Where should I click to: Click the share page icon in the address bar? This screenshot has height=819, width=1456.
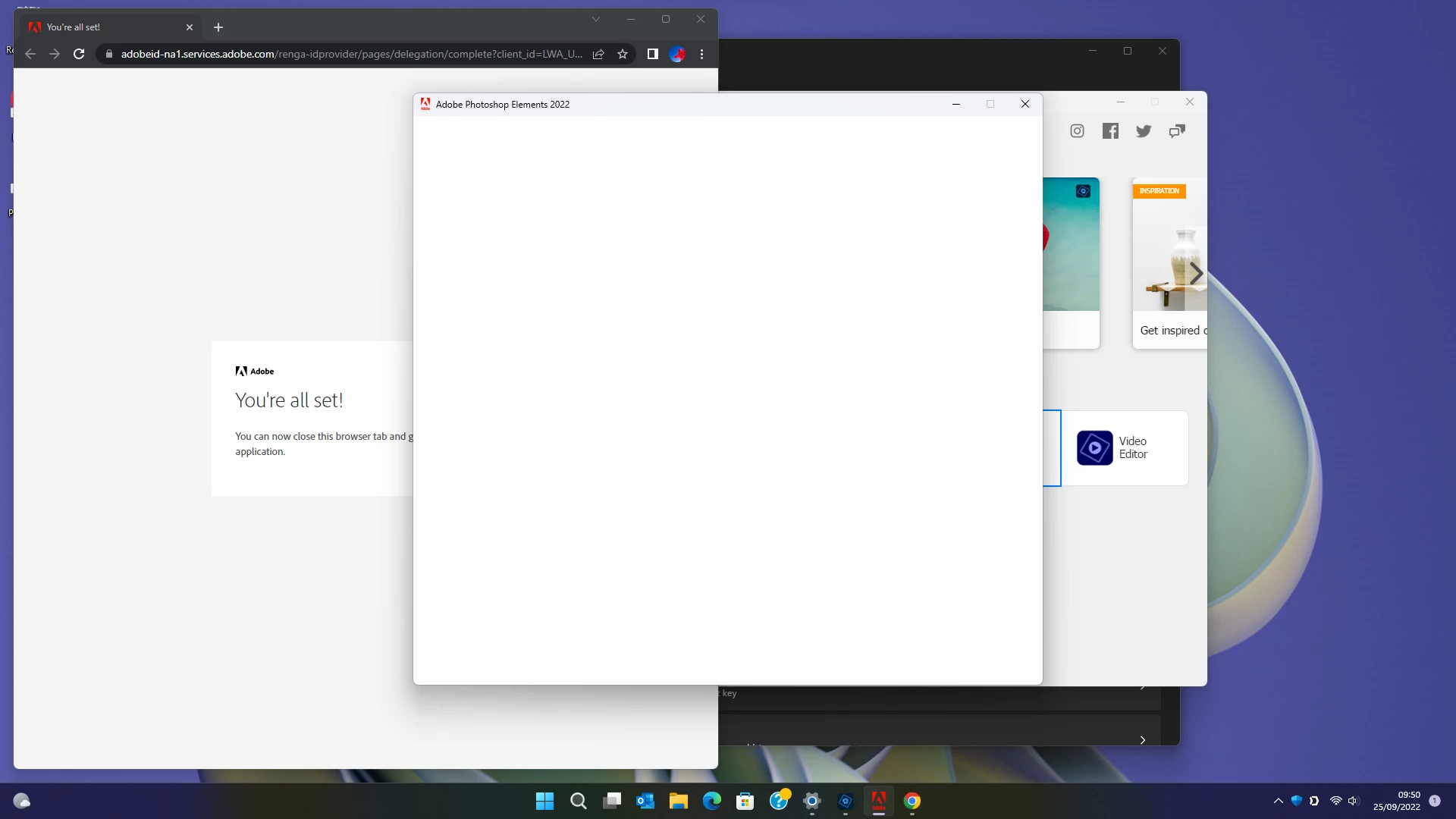pyautogui.click(x=598, y=54)
